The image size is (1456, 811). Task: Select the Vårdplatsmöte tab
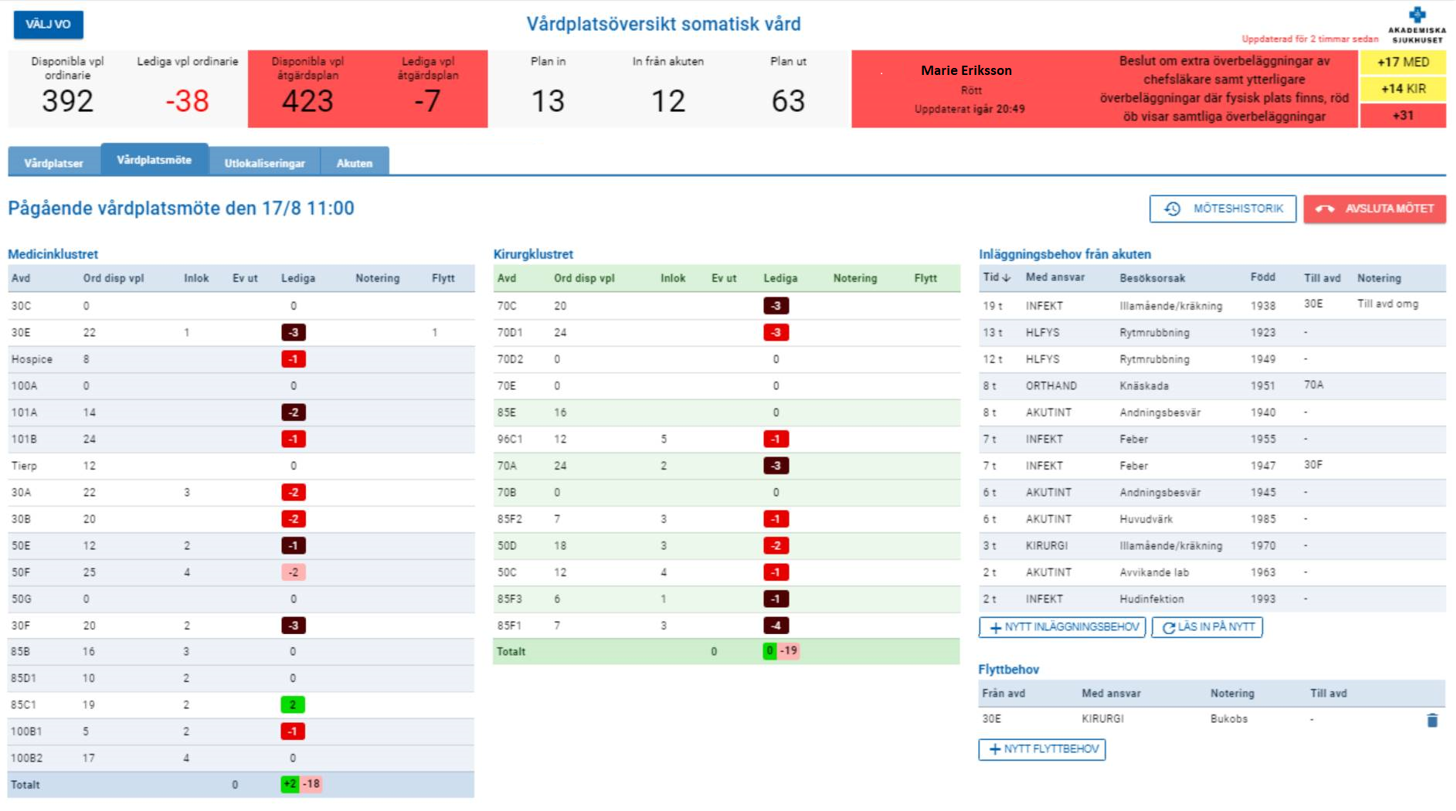click(x=154, y=160)
